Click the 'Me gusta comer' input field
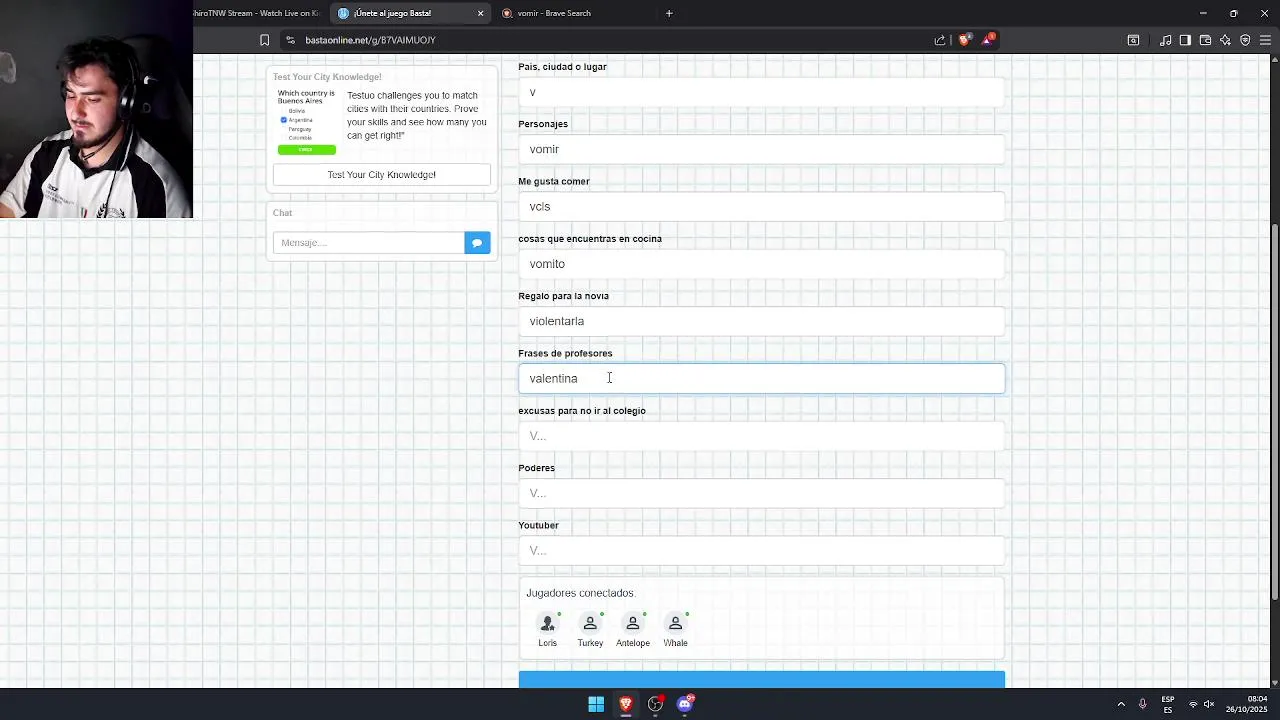Viewport: 1280px width, 720px height. 761,206
